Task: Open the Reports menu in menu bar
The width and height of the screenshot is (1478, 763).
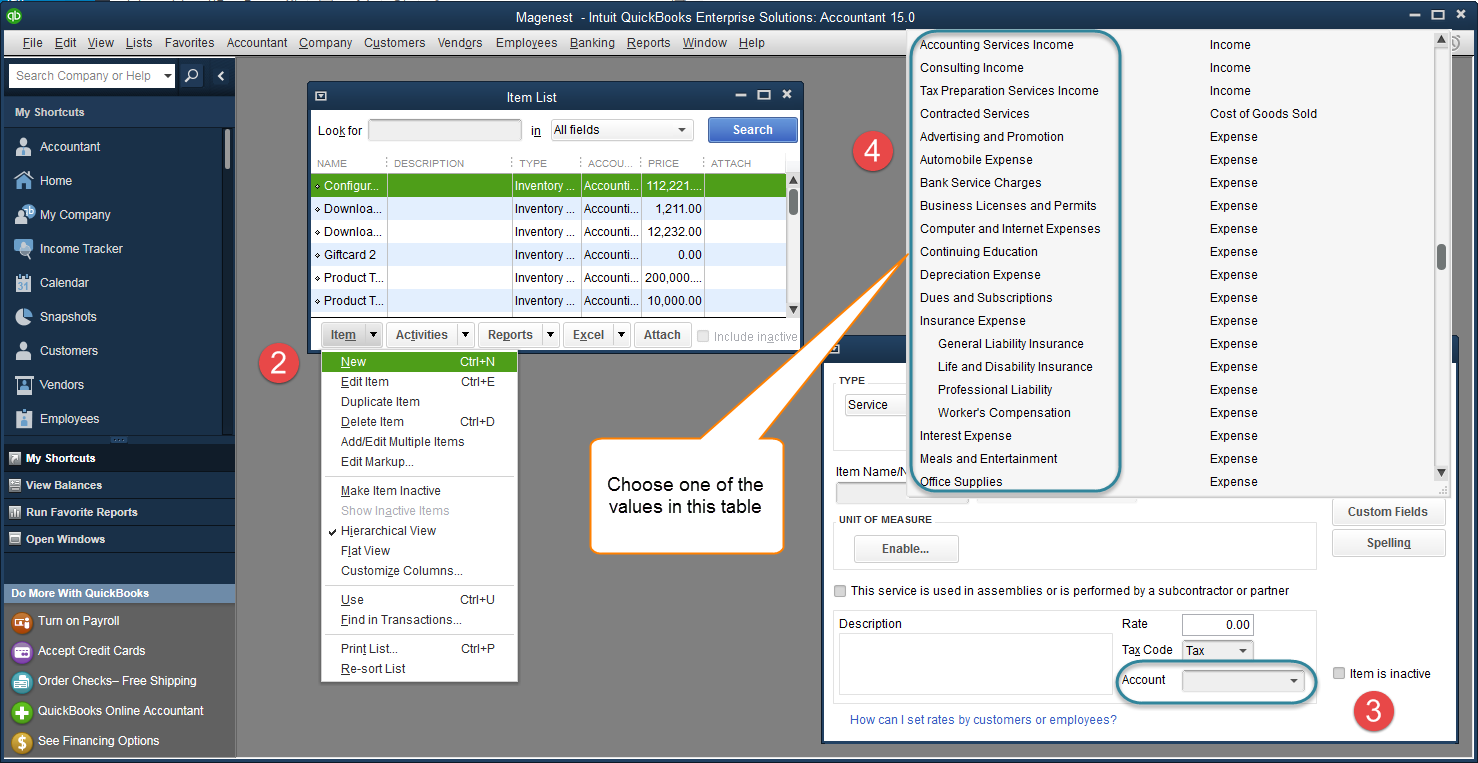Action: tap(648, 43)
